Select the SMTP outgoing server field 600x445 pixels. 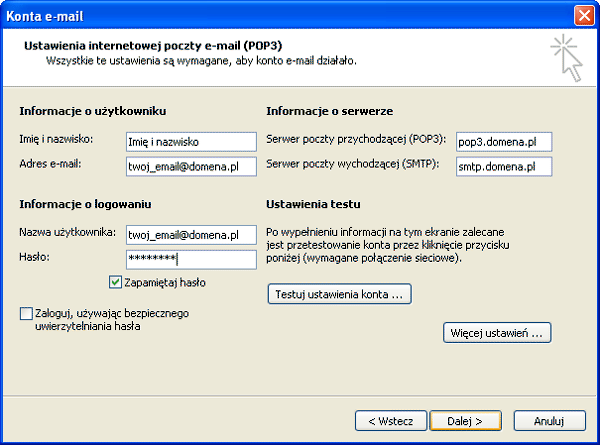[504, 166]
